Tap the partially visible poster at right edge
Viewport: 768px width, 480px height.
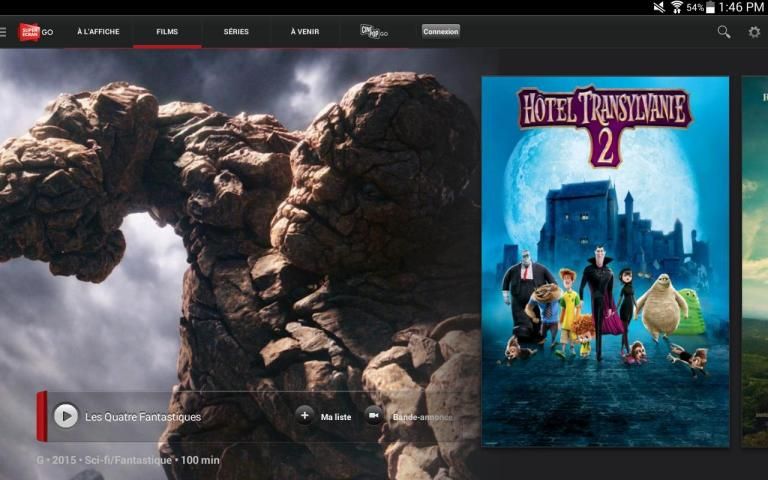(755, 261)
